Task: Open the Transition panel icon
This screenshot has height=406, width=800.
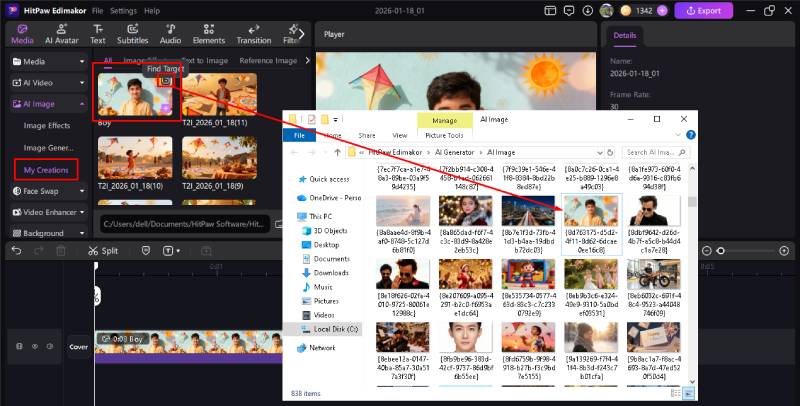Action: [x=253, y=33]
